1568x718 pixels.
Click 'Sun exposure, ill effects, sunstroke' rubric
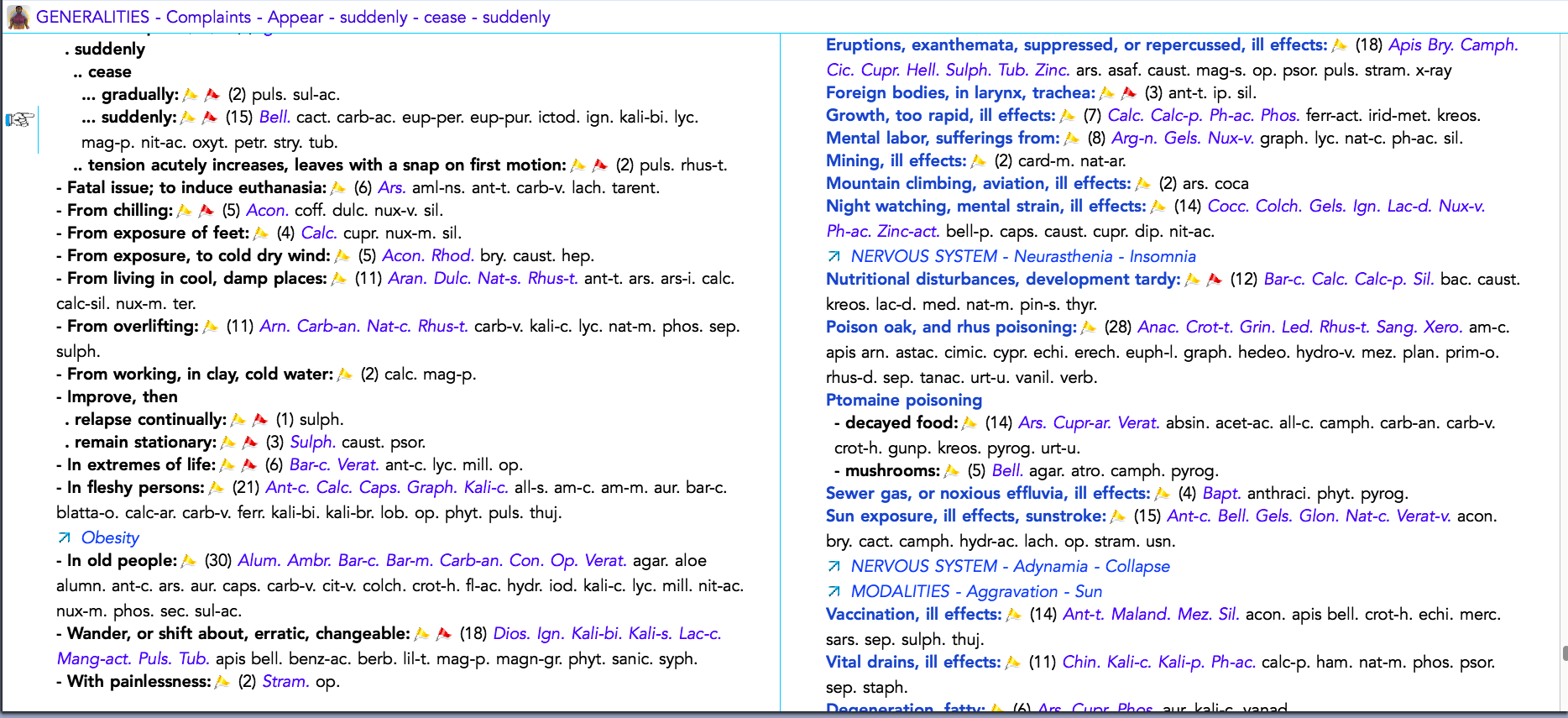[x=966, y=516]
